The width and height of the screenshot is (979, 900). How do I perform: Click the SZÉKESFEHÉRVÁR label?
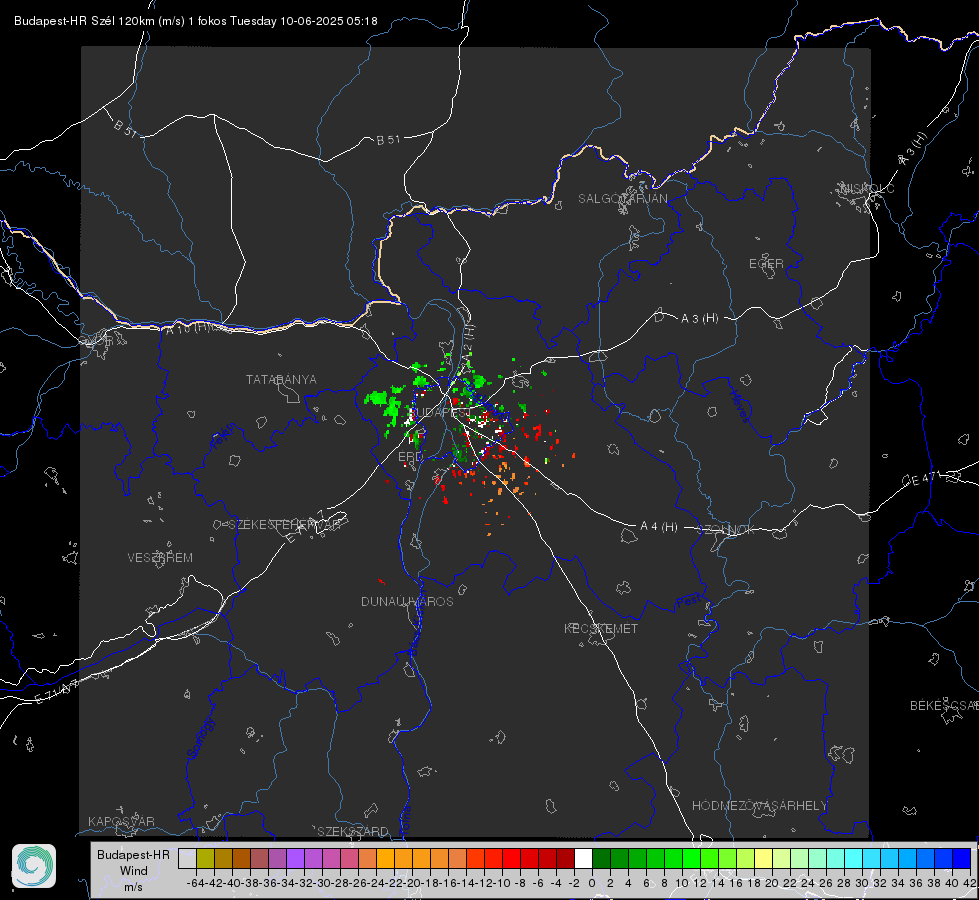(284, 524)
